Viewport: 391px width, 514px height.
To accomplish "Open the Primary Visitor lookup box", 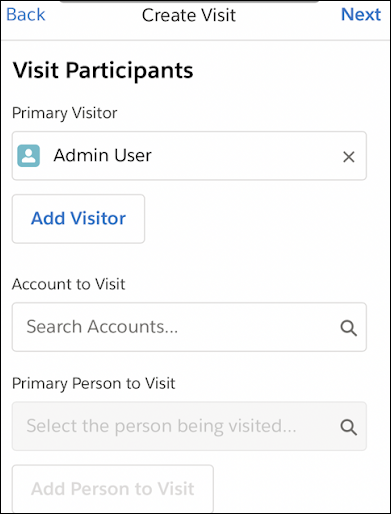I will 189,156.
